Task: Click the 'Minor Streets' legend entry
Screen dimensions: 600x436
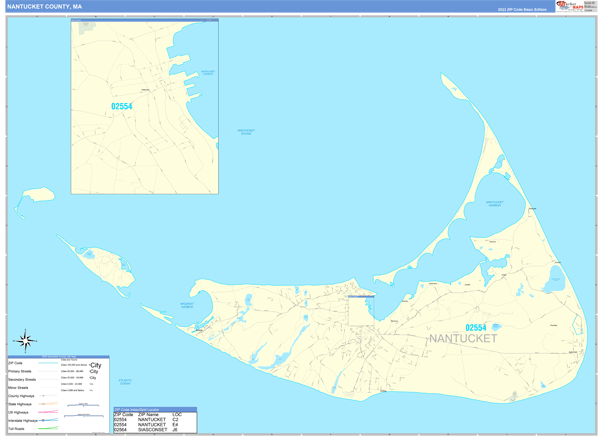Action: click(x=18, y=388)
